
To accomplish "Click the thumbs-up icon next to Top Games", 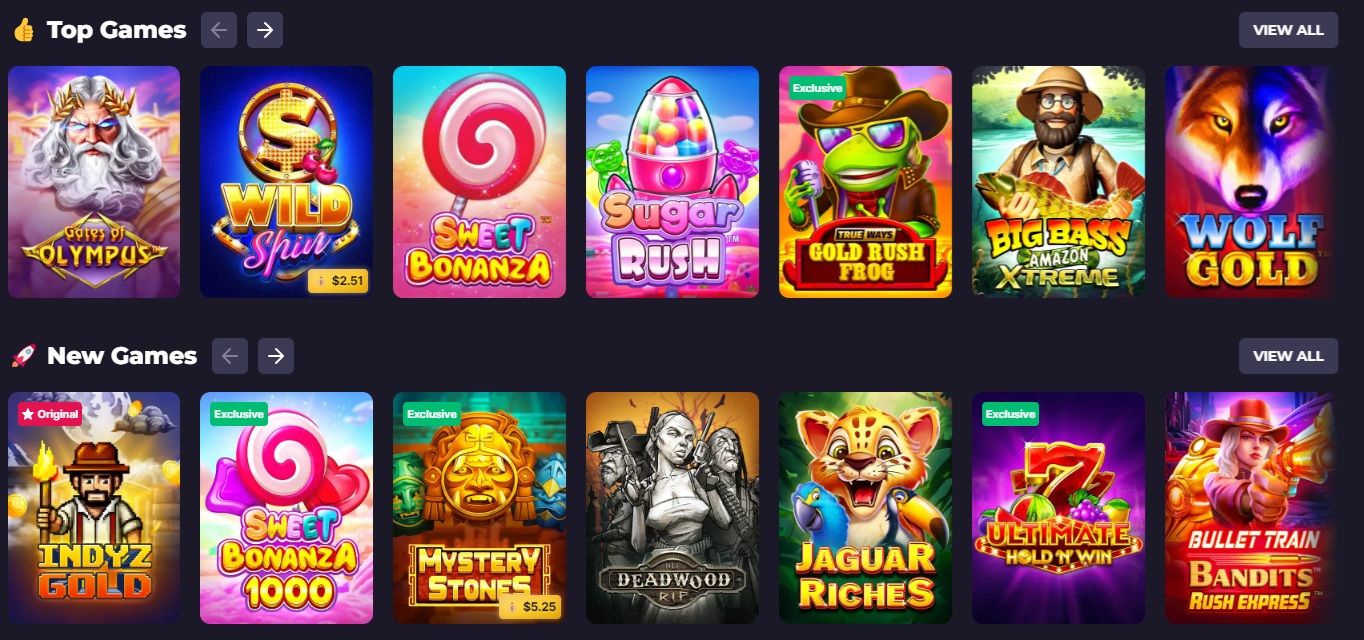I will pyautogui.click(x=24, y=30).
